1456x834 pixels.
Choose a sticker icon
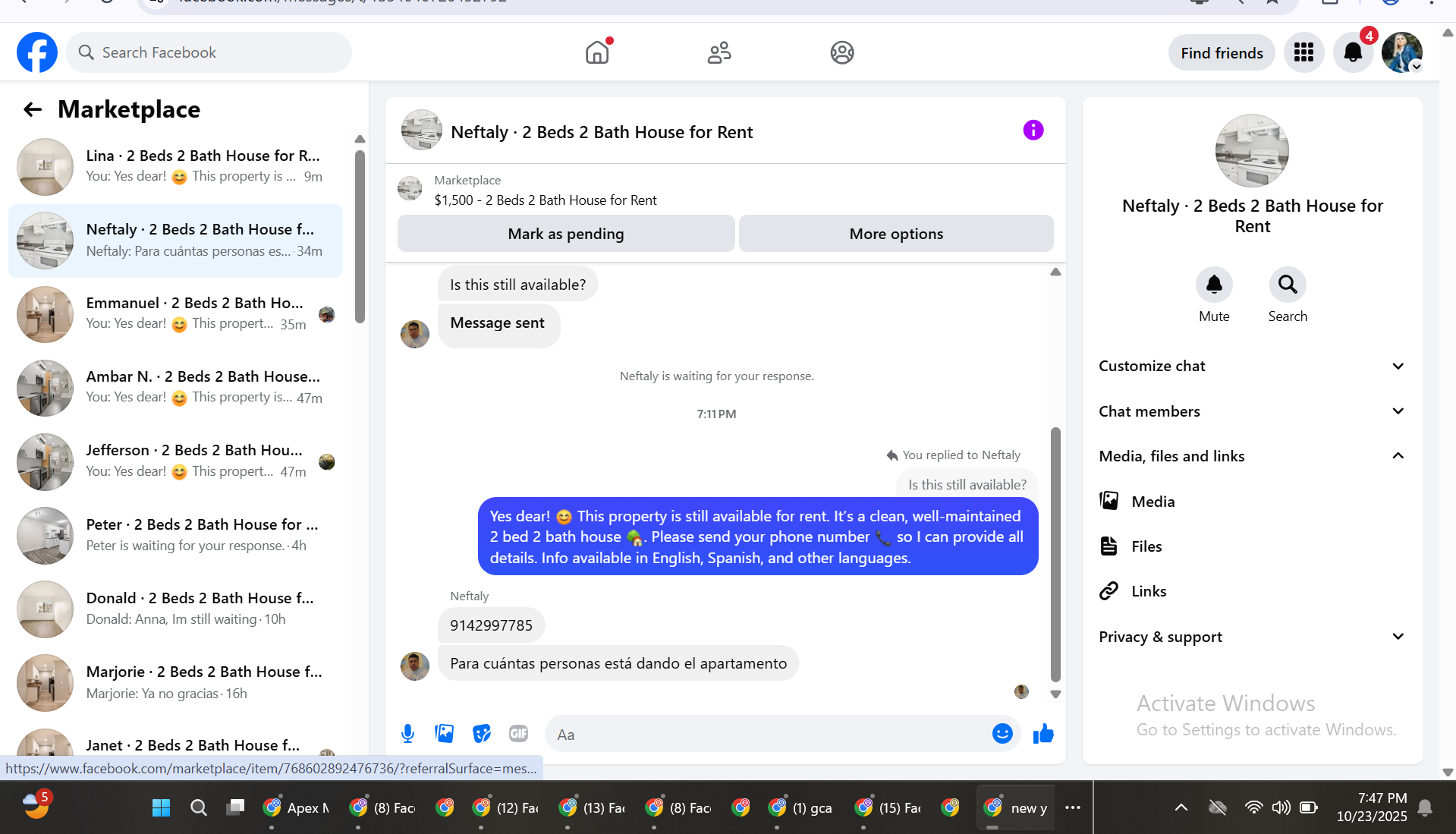[x=481, y=733]
